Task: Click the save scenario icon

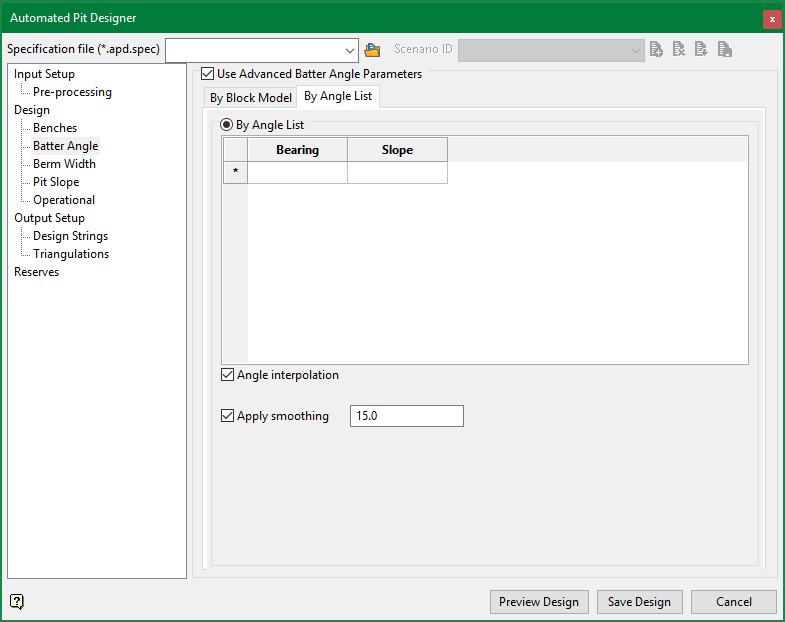Action: click(x=725, y=49)
